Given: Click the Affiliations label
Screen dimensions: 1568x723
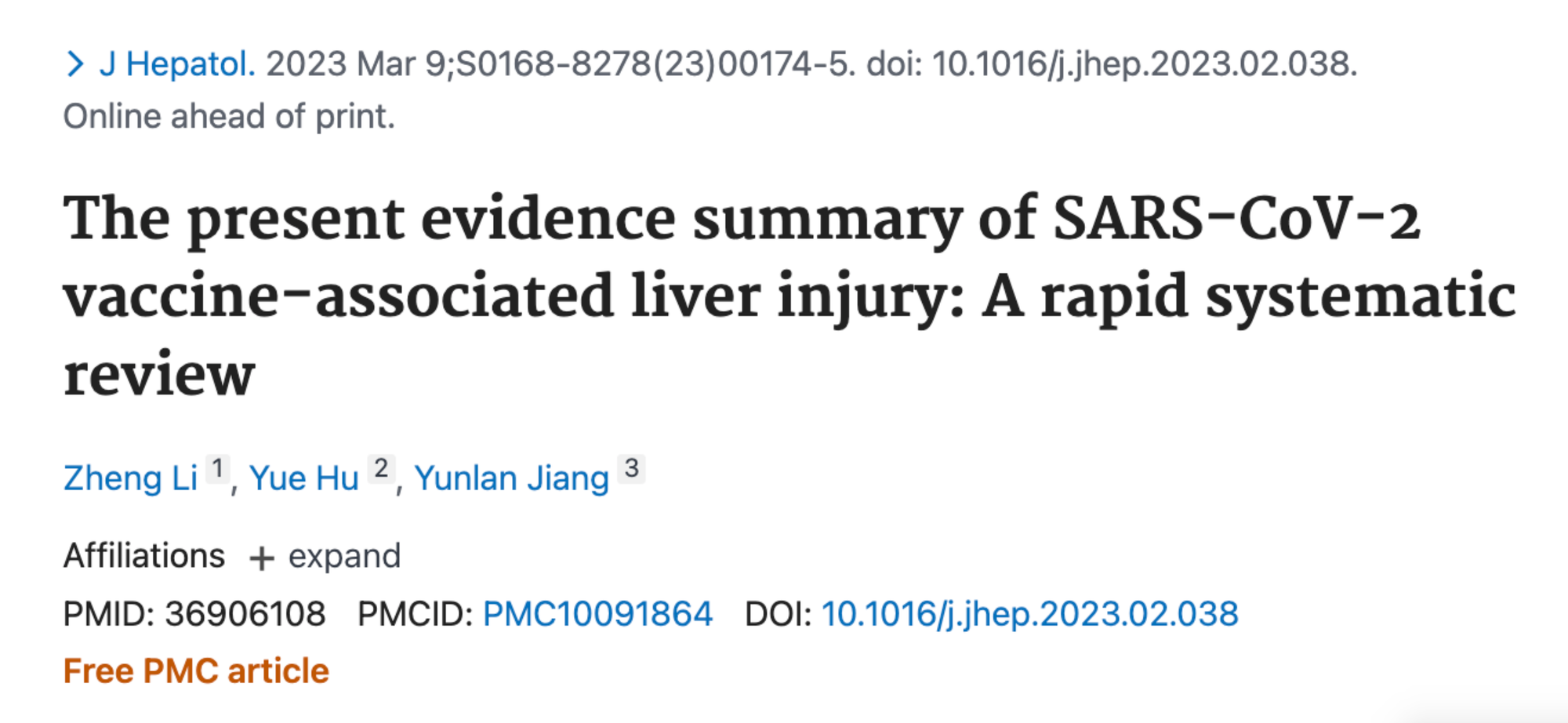Looking at the screenshot, I should point(144,555).
